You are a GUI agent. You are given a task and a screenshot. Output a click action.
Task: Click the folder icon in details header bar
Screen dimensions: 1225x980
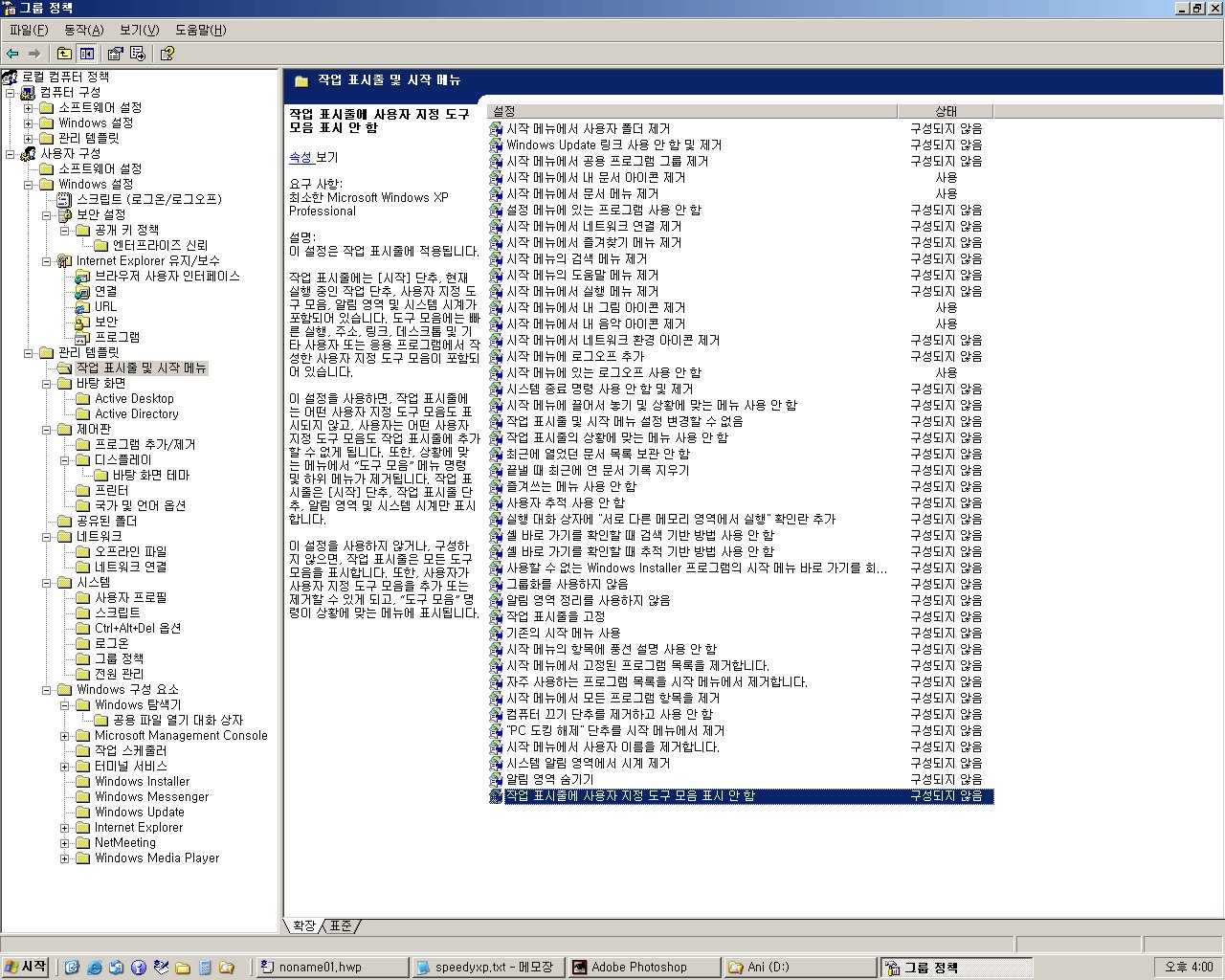[x=301, y=81]
